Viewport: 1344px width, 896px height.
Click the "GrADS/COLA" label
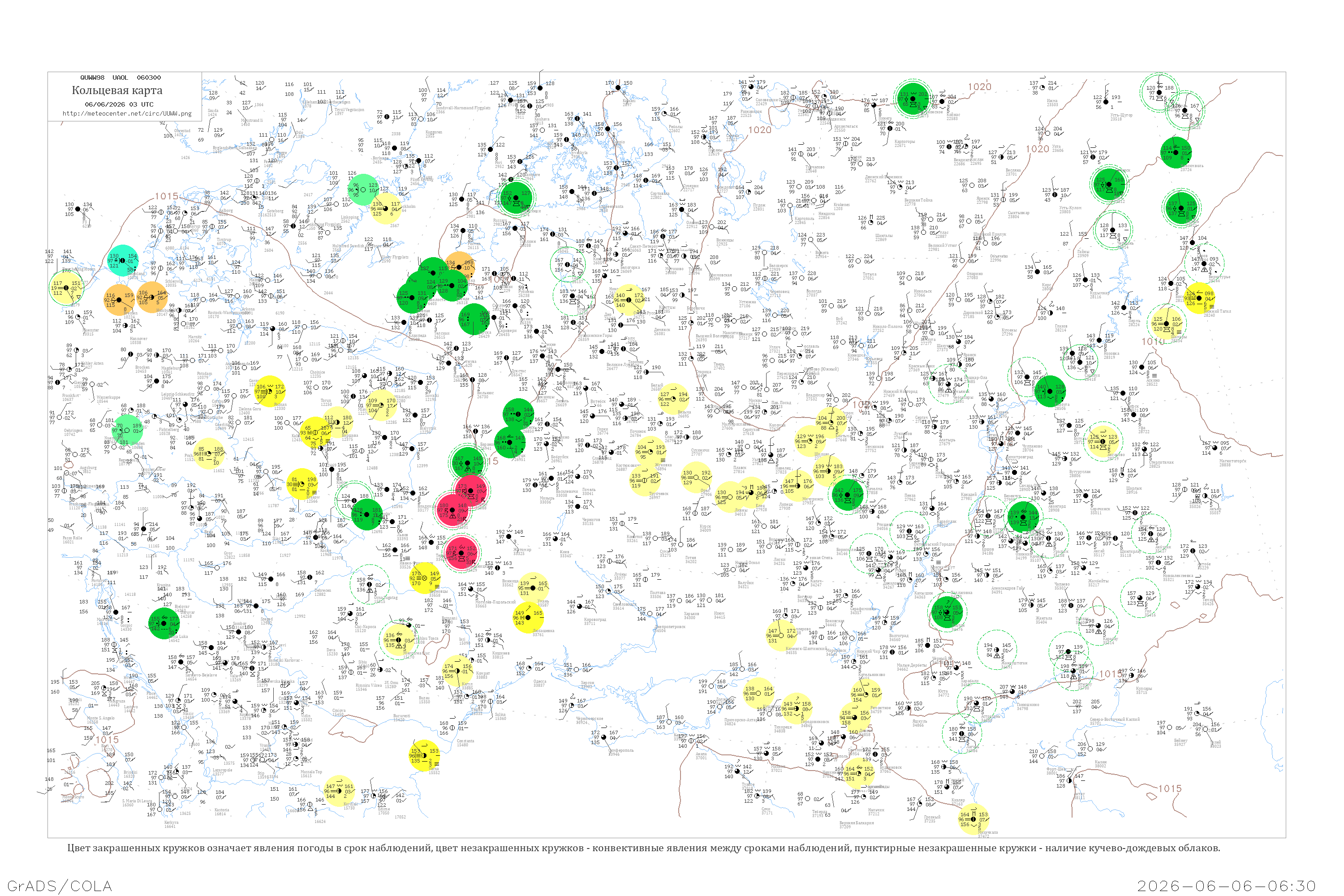[60, 886]
